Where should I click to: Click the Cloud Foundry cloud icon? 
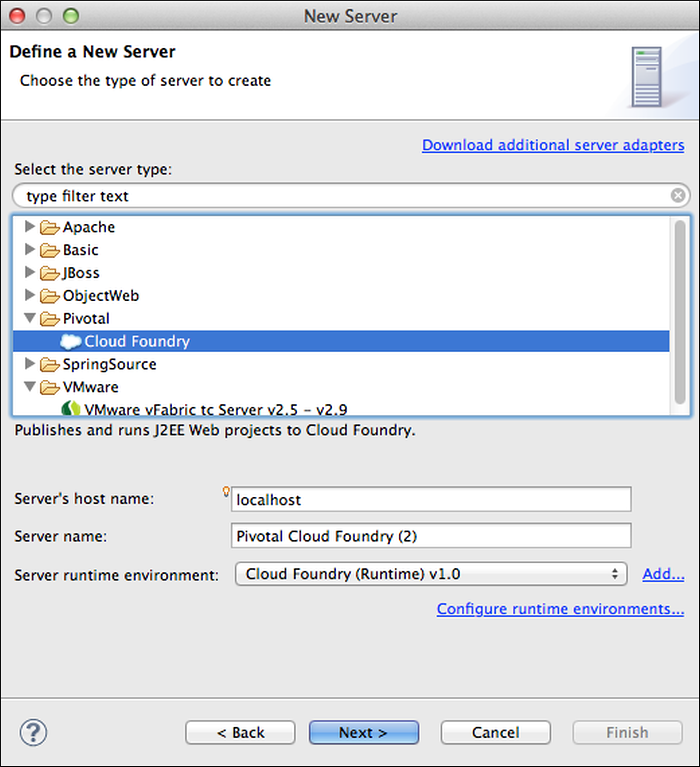click(x=71, y=342)
